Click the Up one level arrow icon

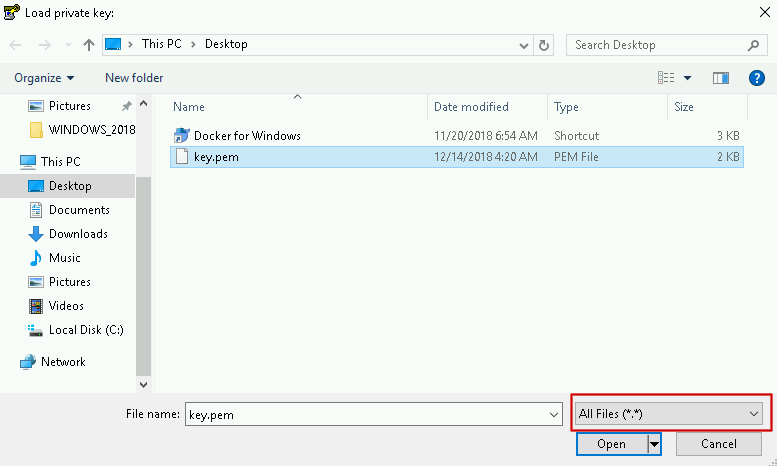coord(89,45)
